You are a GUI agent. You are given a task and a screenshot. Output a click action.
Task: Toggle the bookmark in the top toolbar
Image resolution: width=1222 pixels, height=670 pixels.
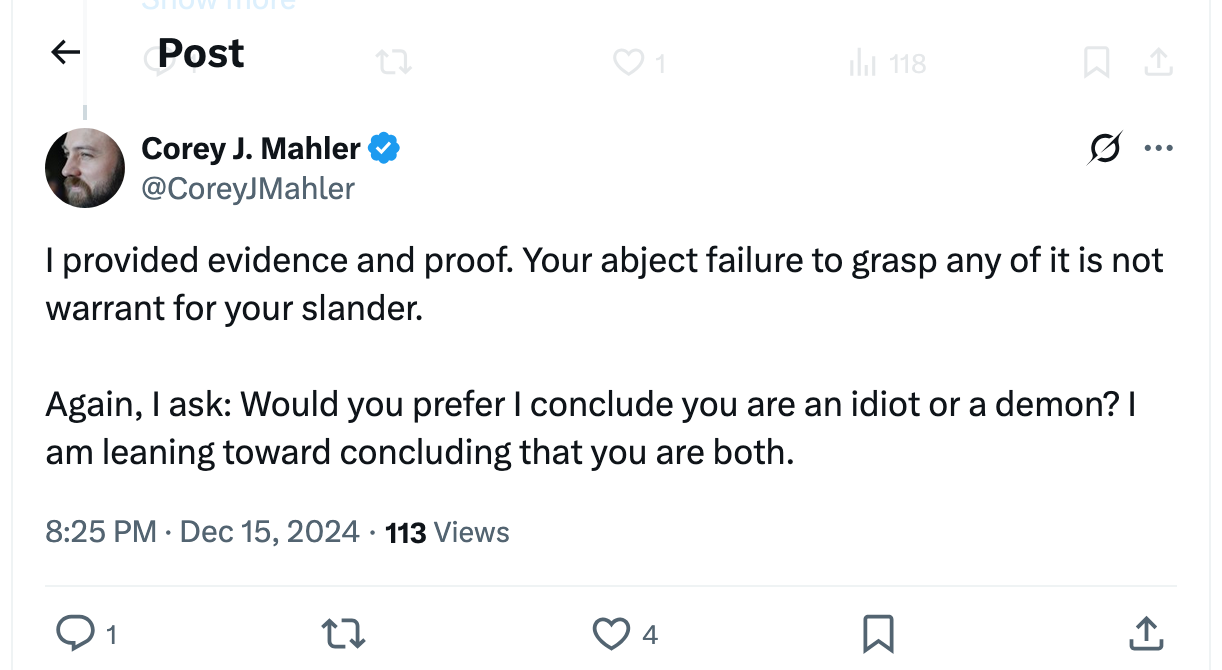coord(1097,62)
